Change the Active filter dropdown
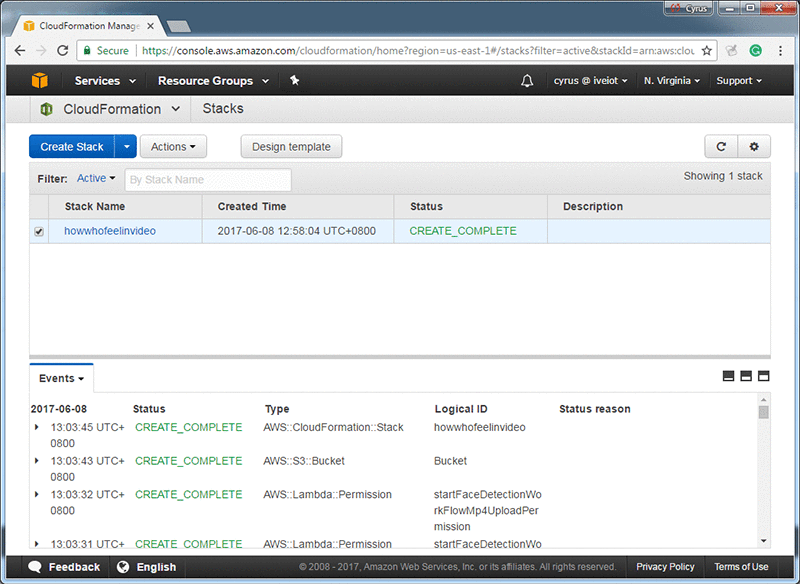 click(x=96, y=178)
